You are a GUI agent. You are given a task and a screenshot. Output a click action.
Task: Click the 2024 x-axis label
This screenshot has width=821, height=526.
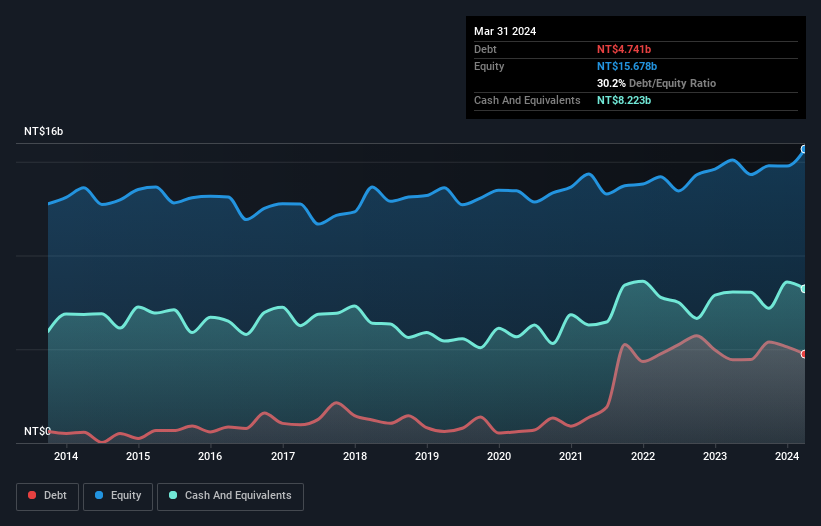(x=787, y=456)
